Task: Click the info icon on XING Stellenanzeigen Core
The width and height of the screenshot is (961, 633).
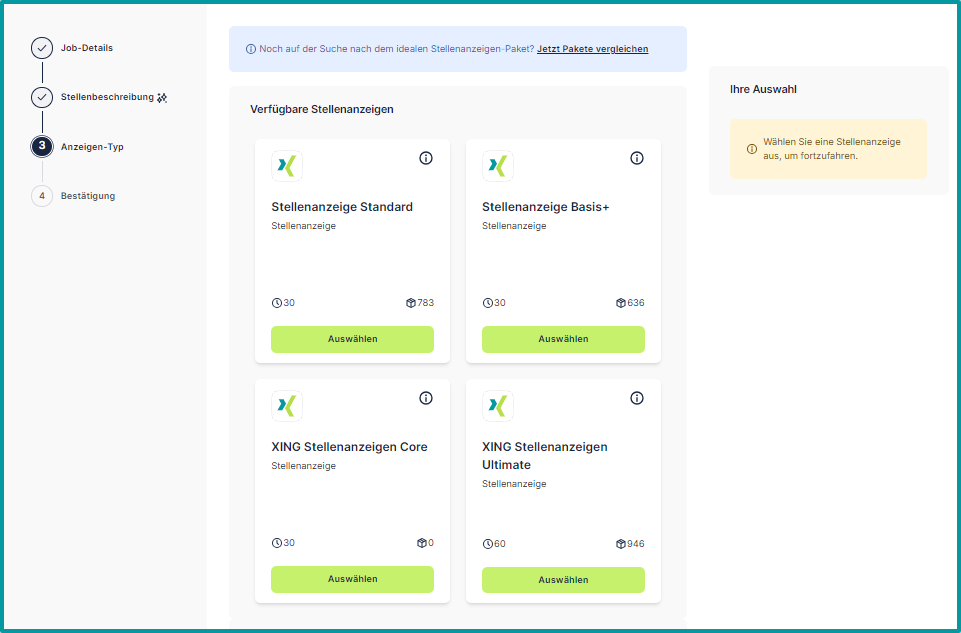Action: [x=426, y=398]
